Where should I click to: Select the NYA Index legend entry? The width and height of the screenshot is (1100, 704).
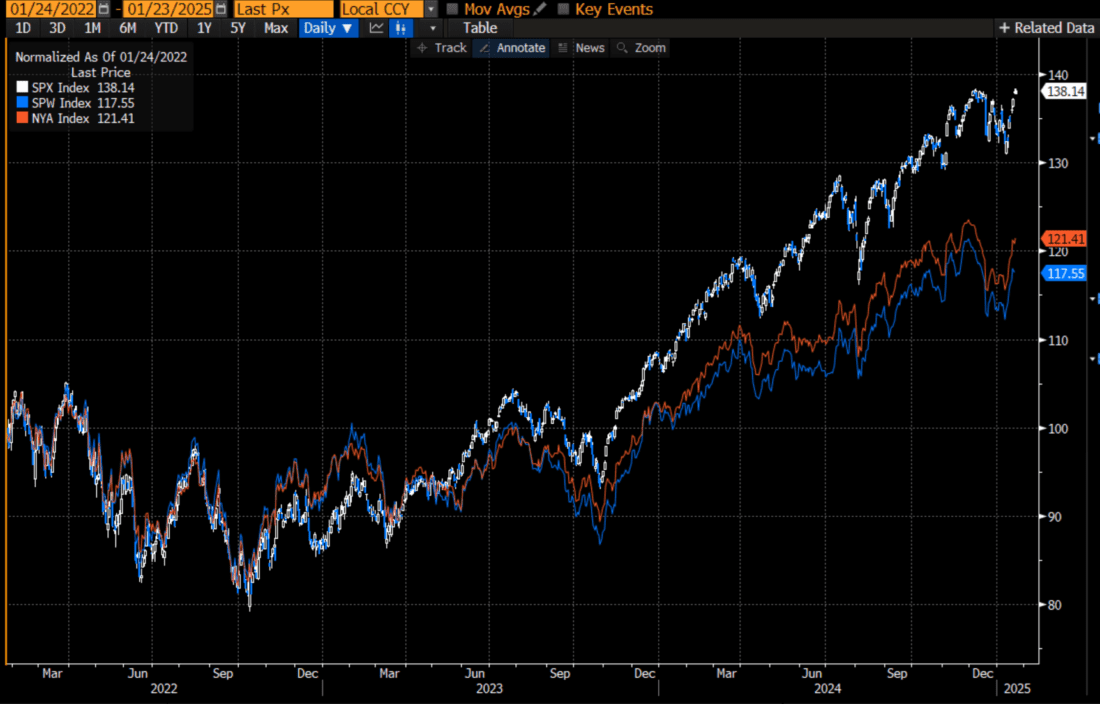point(76,119)
